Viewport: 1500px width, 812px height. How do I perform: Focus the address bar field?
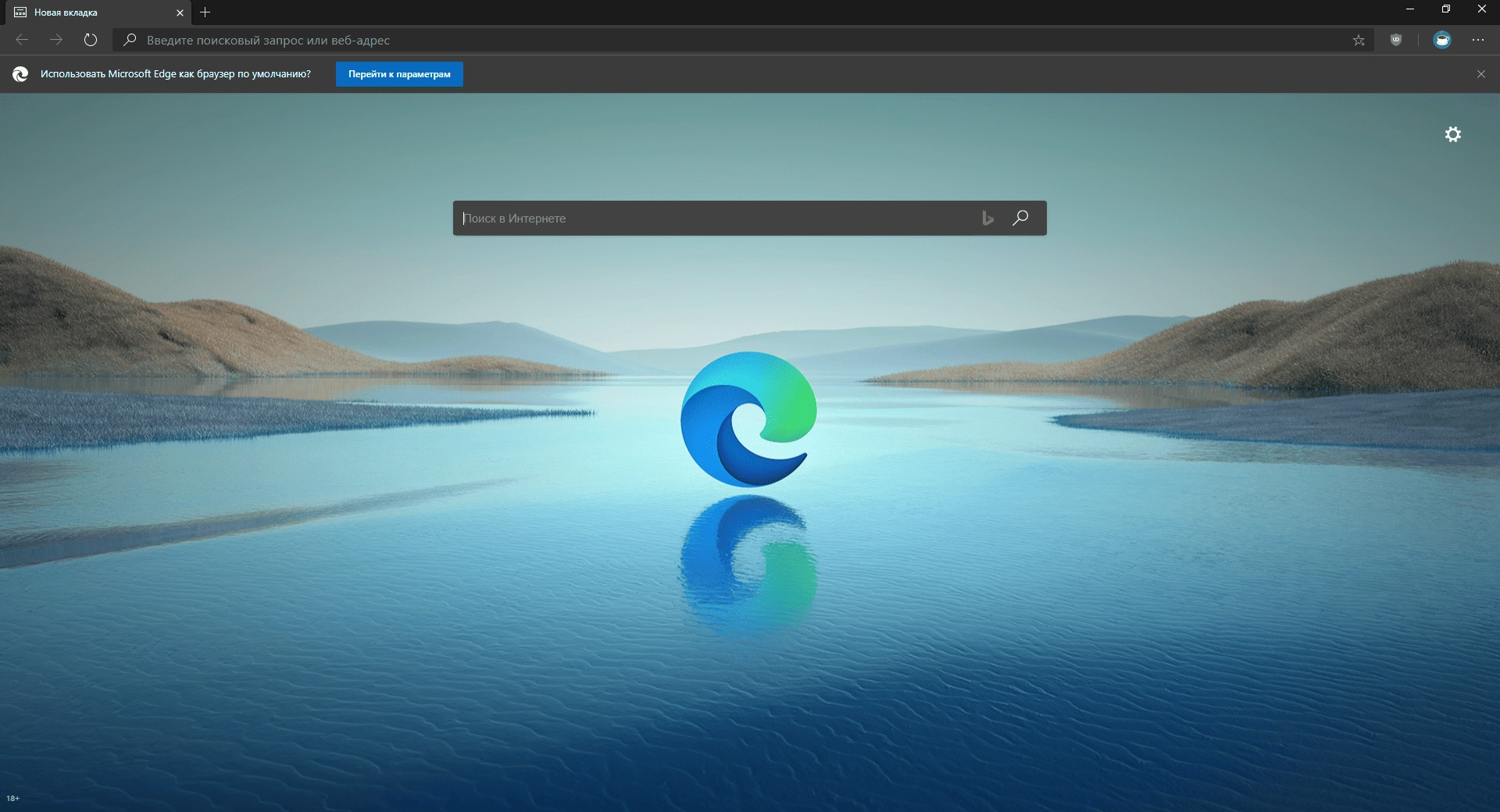743,40
